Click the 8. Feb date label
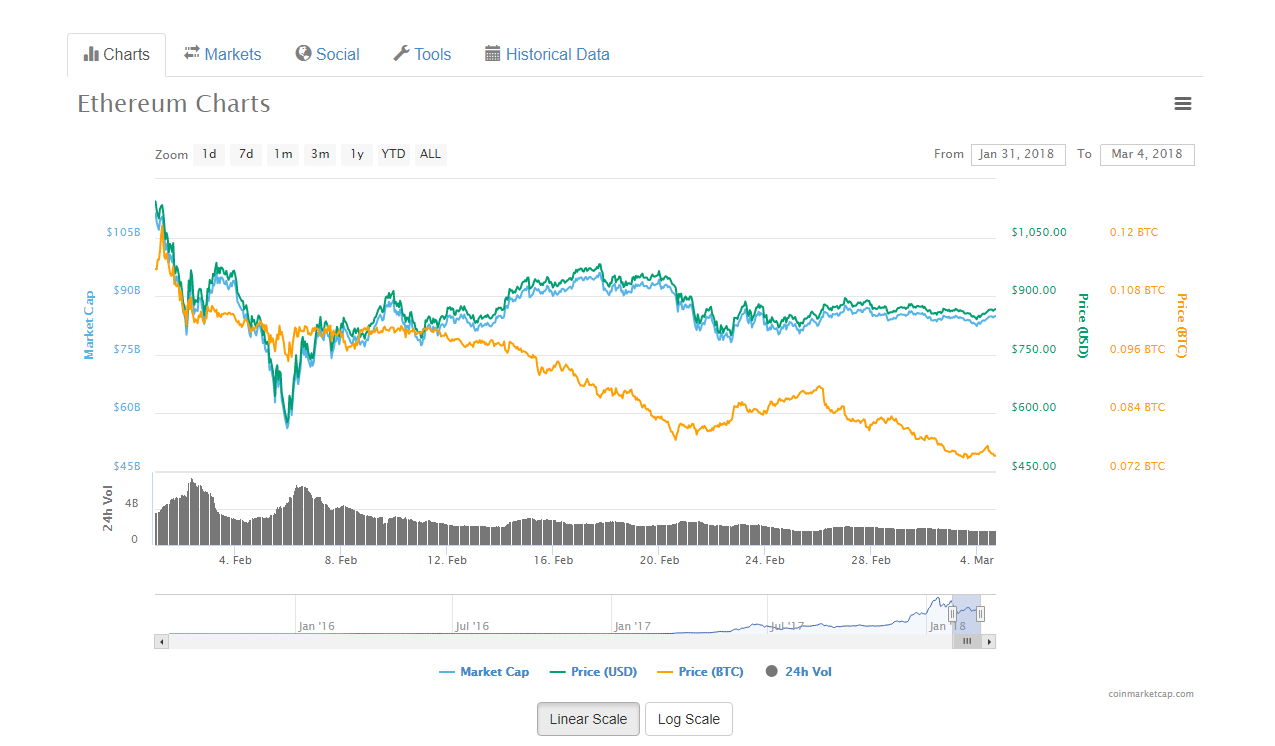Viewport: 1275px width, 746px height. pyautogui.click(x=341, y=560)
